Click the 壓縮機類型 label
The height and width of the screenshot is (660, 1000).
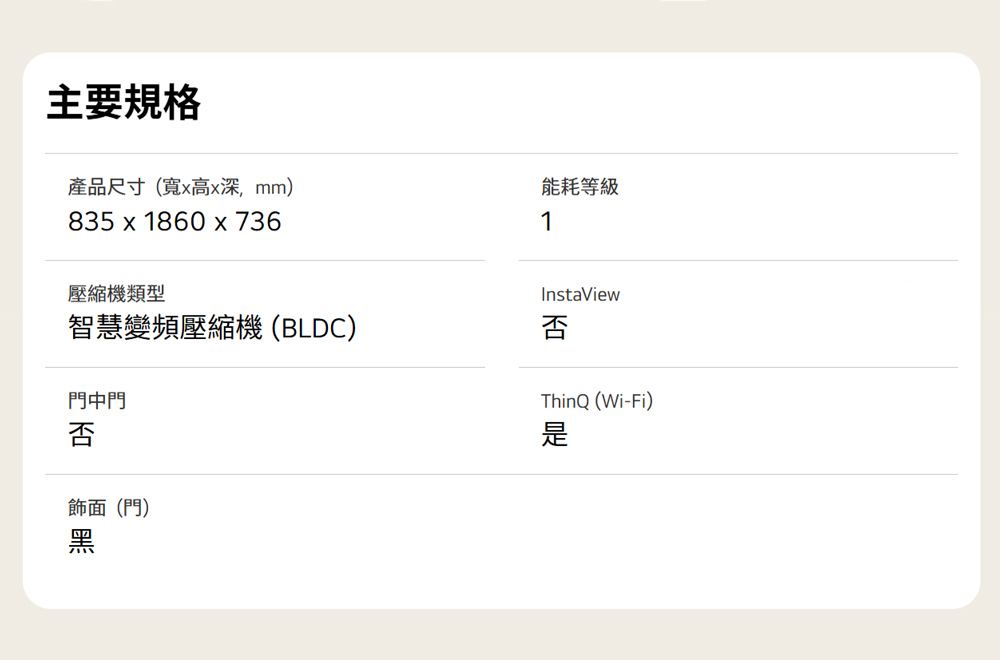pyautogui.click(x=117, y=294)
